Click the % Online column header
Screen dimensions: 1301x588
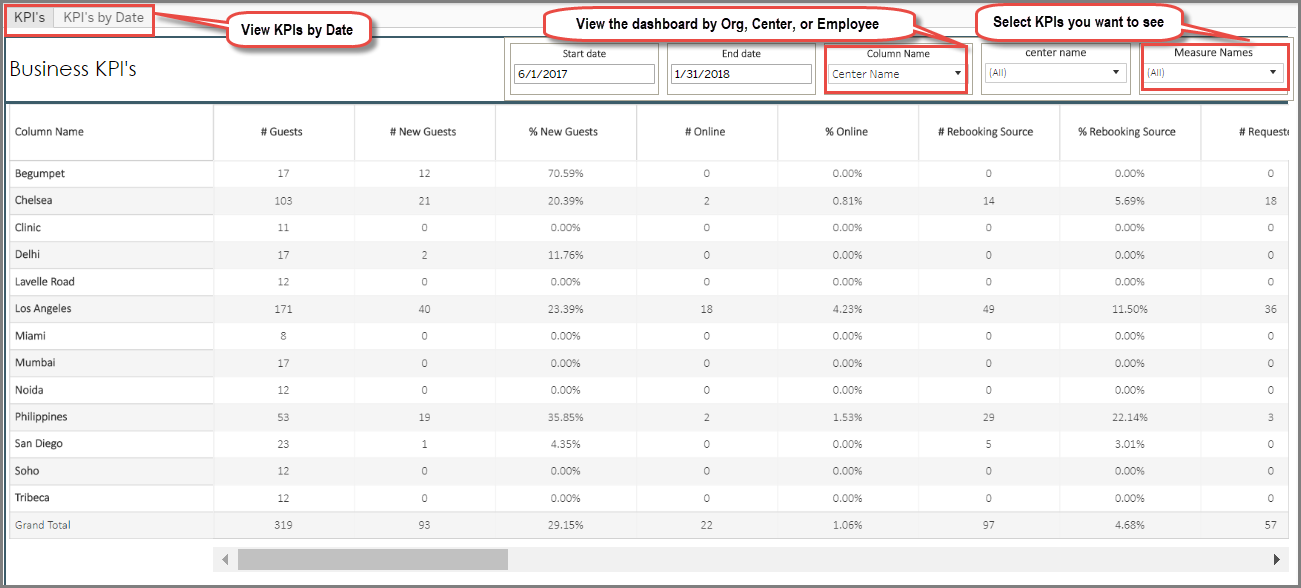click(x=847, y=131)
